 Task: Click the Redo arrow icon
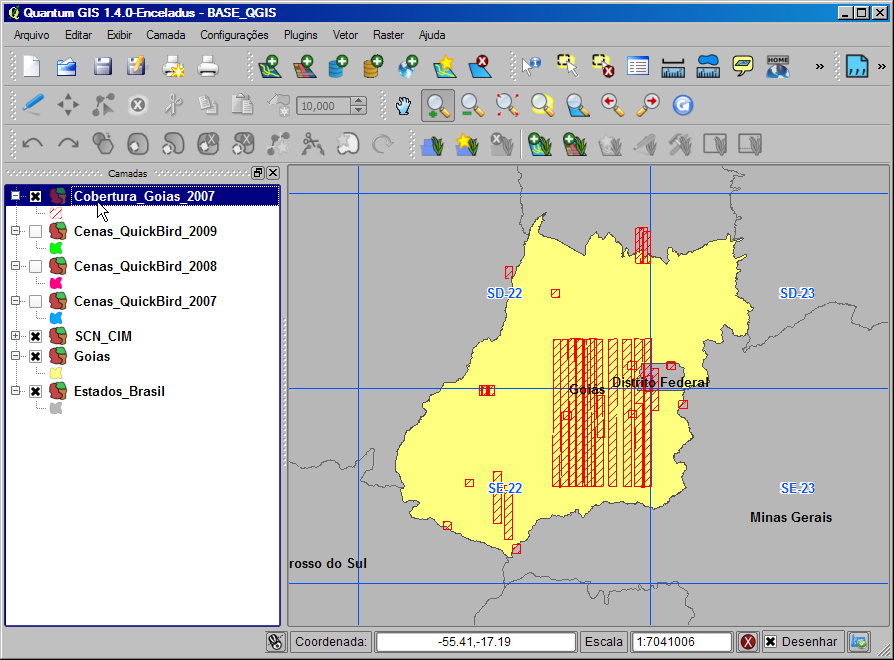pos(68,144)
